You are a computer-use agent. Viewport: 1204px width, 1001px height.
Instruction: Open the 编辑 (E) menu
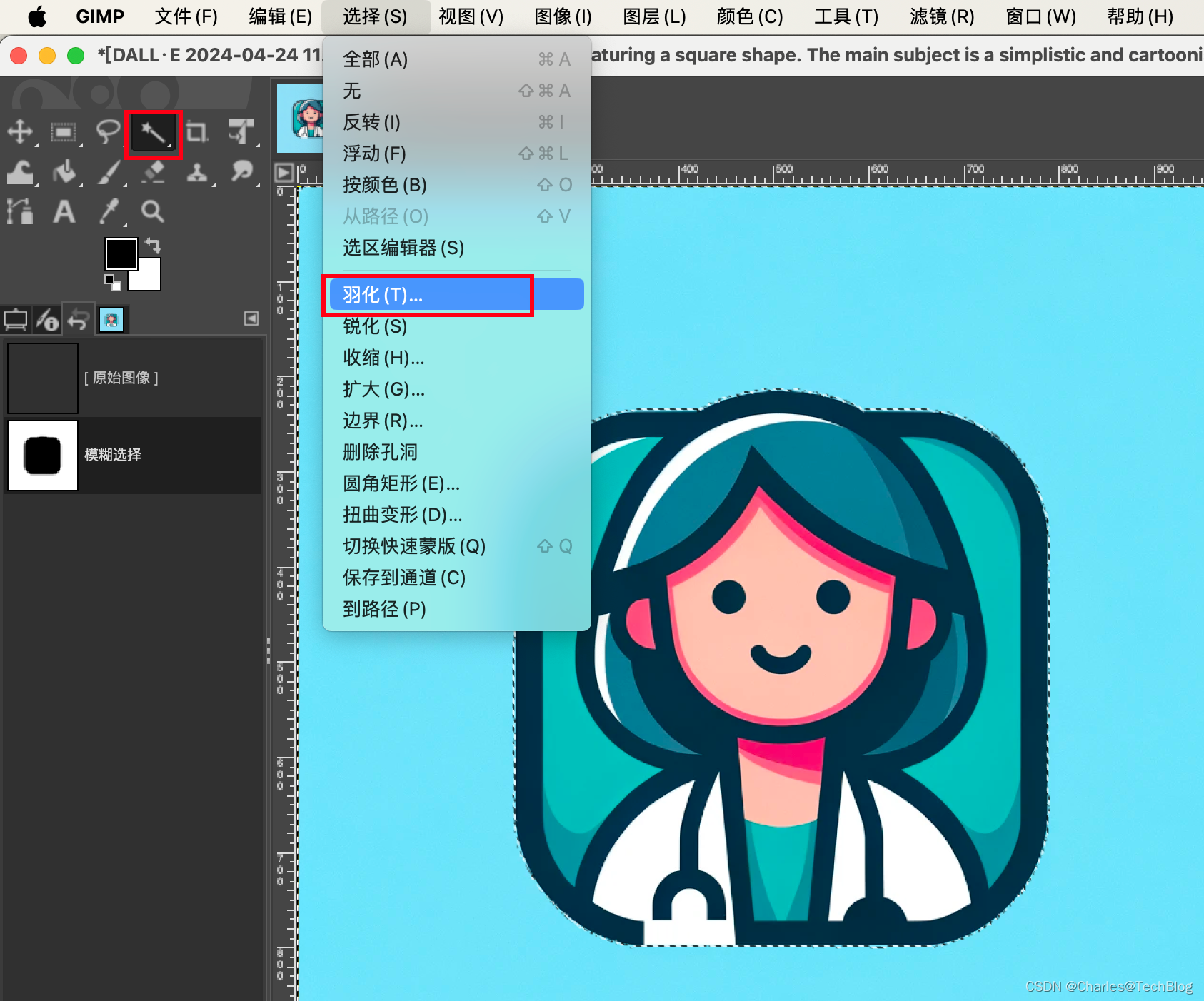281,16
